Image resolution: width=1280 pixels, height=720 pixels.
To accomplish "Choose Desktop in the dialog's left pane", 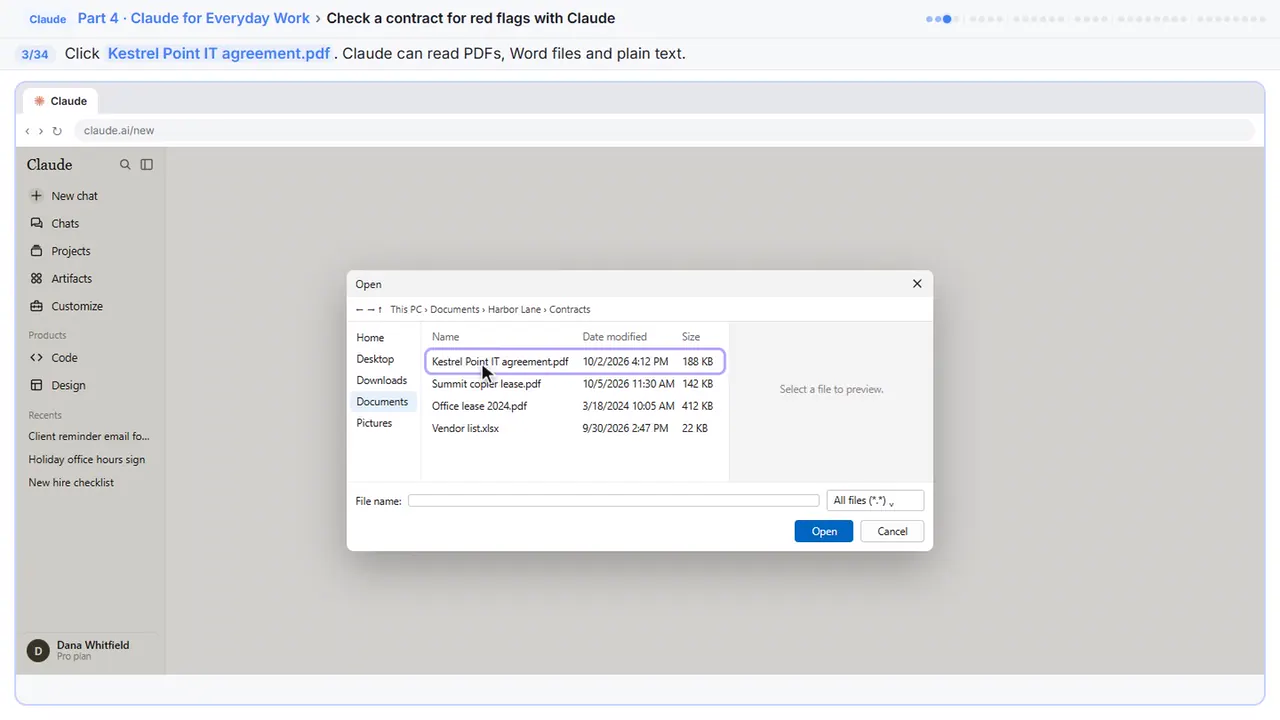I will coord(375,359).
